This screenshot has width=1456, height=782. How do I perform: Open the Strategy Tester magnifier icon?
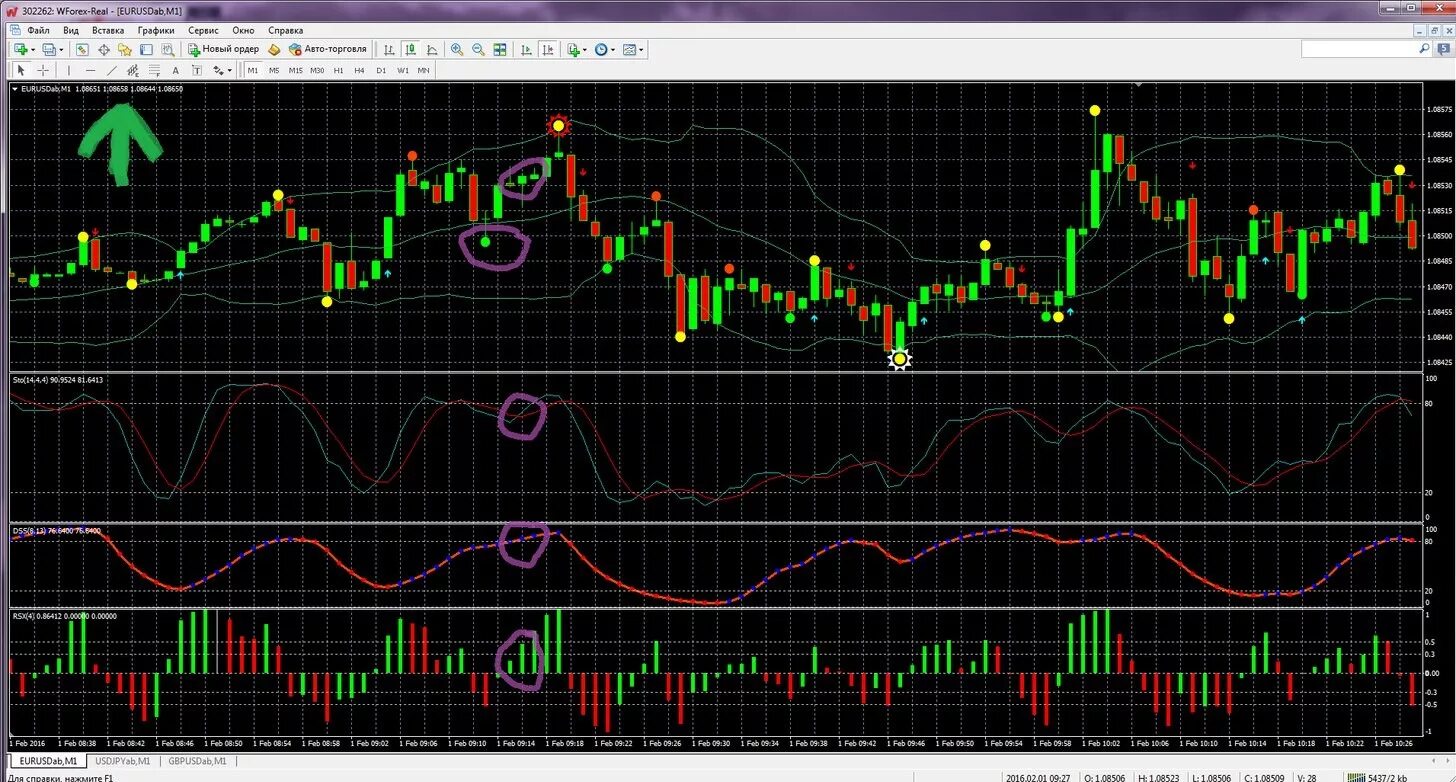[168, 49]
